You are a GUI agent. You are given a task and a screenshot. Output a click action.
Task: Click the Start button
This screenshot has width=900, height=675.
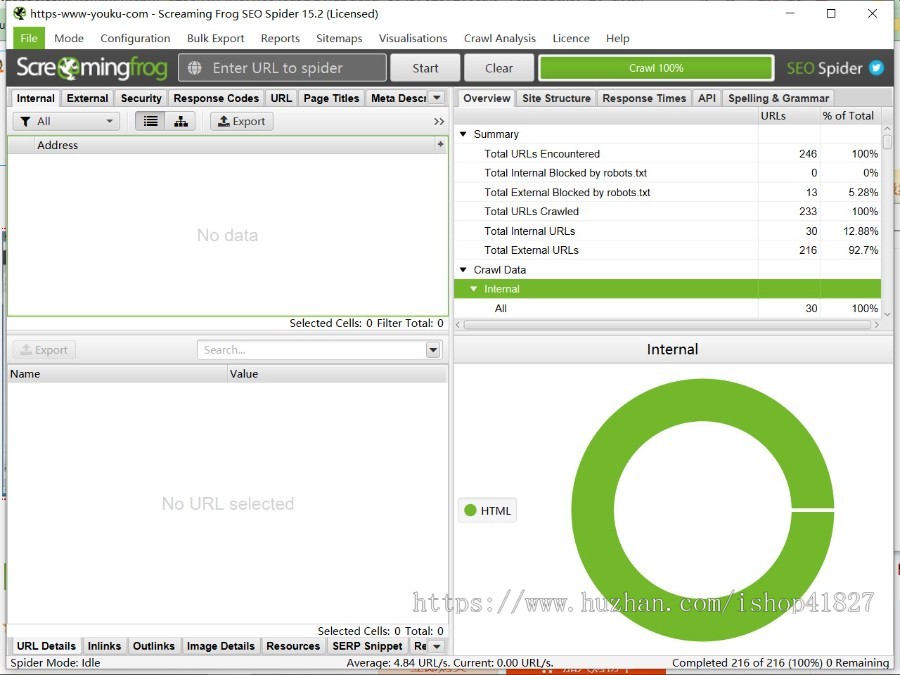pos(425,68)
